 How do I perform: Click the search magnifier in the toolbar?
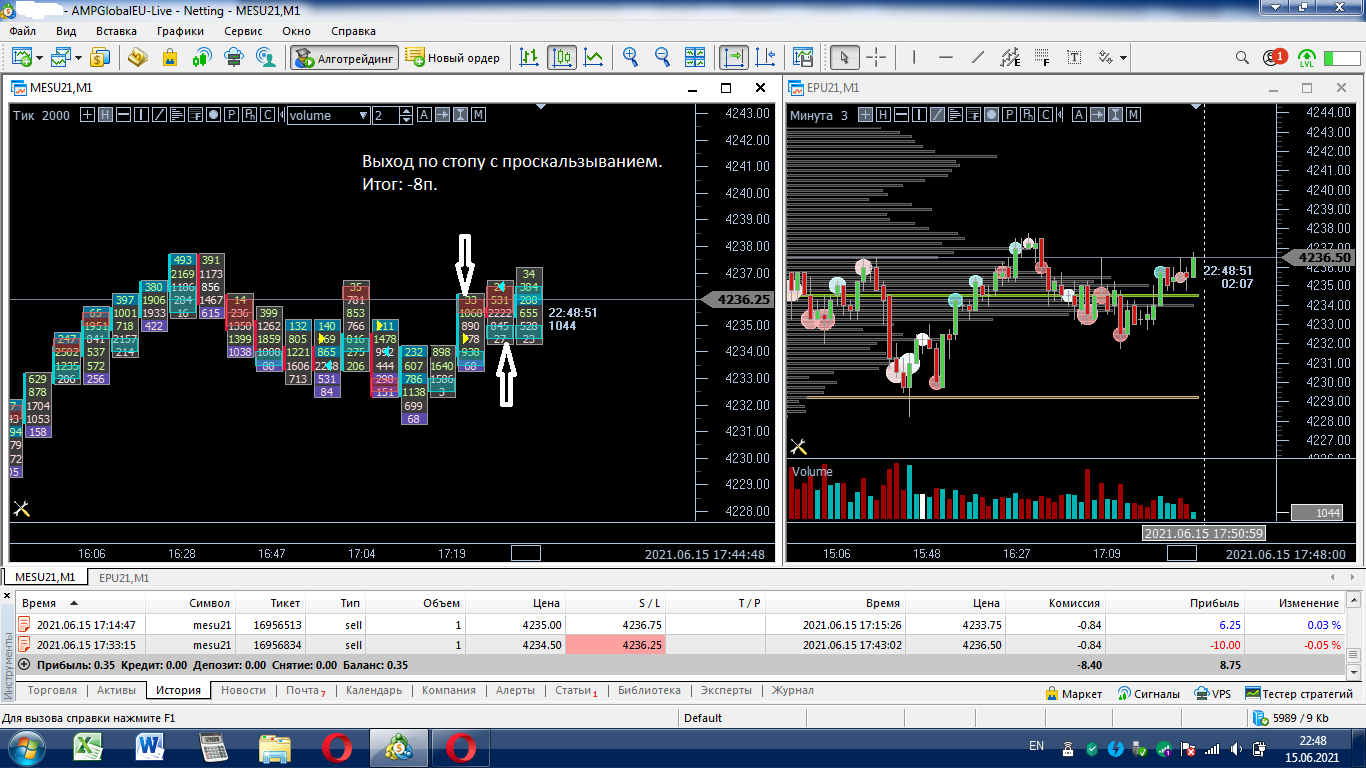[1242, 58]
